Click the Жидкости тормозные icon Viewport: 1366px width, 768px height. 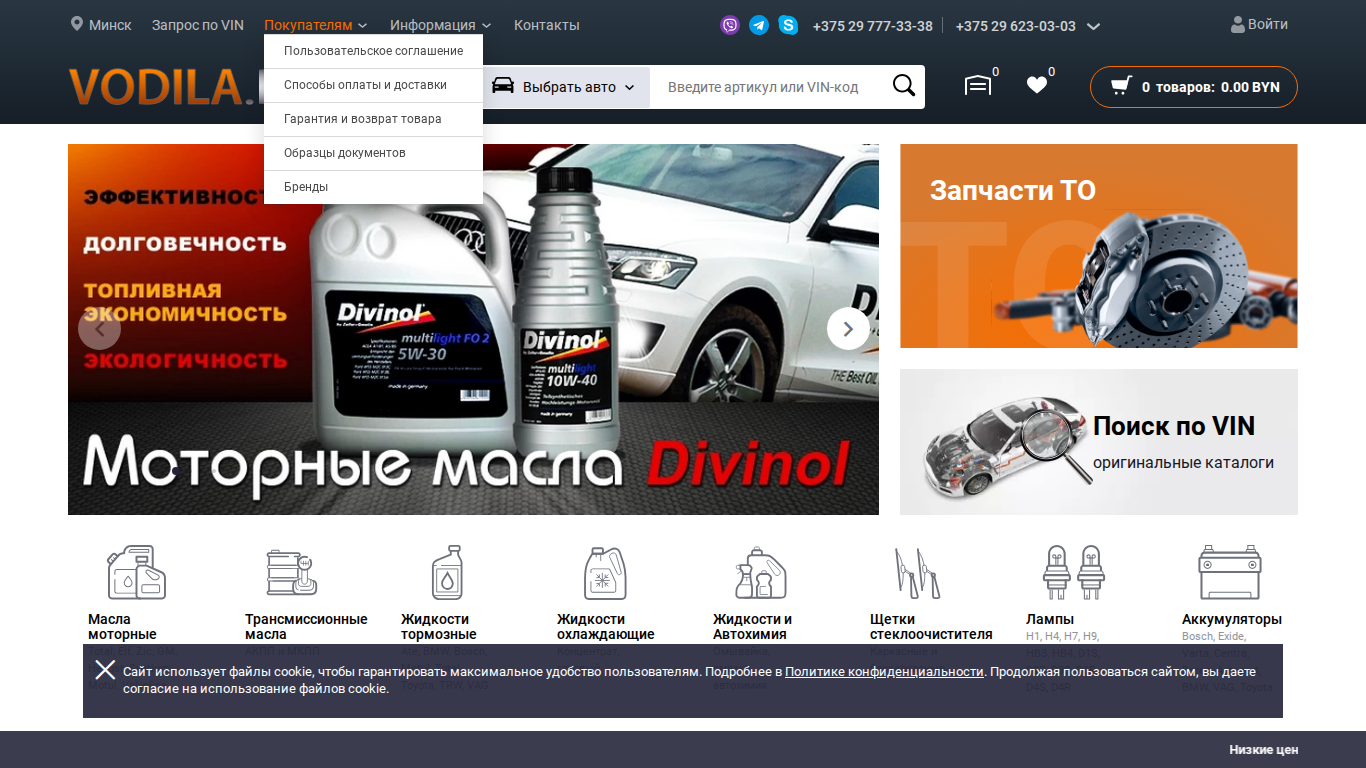pos(447,572)
